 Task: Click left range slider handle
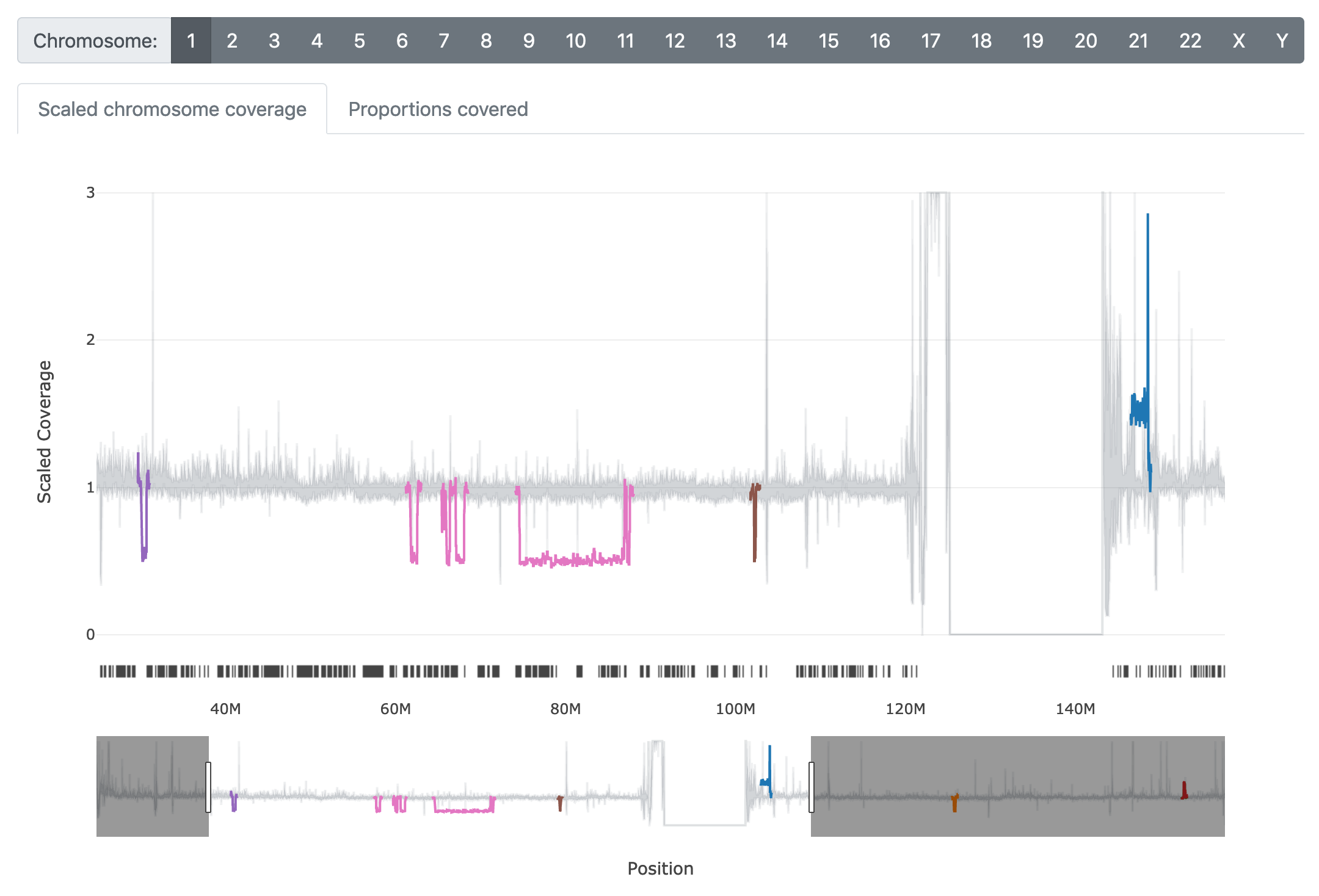click(x=208, y=787)
